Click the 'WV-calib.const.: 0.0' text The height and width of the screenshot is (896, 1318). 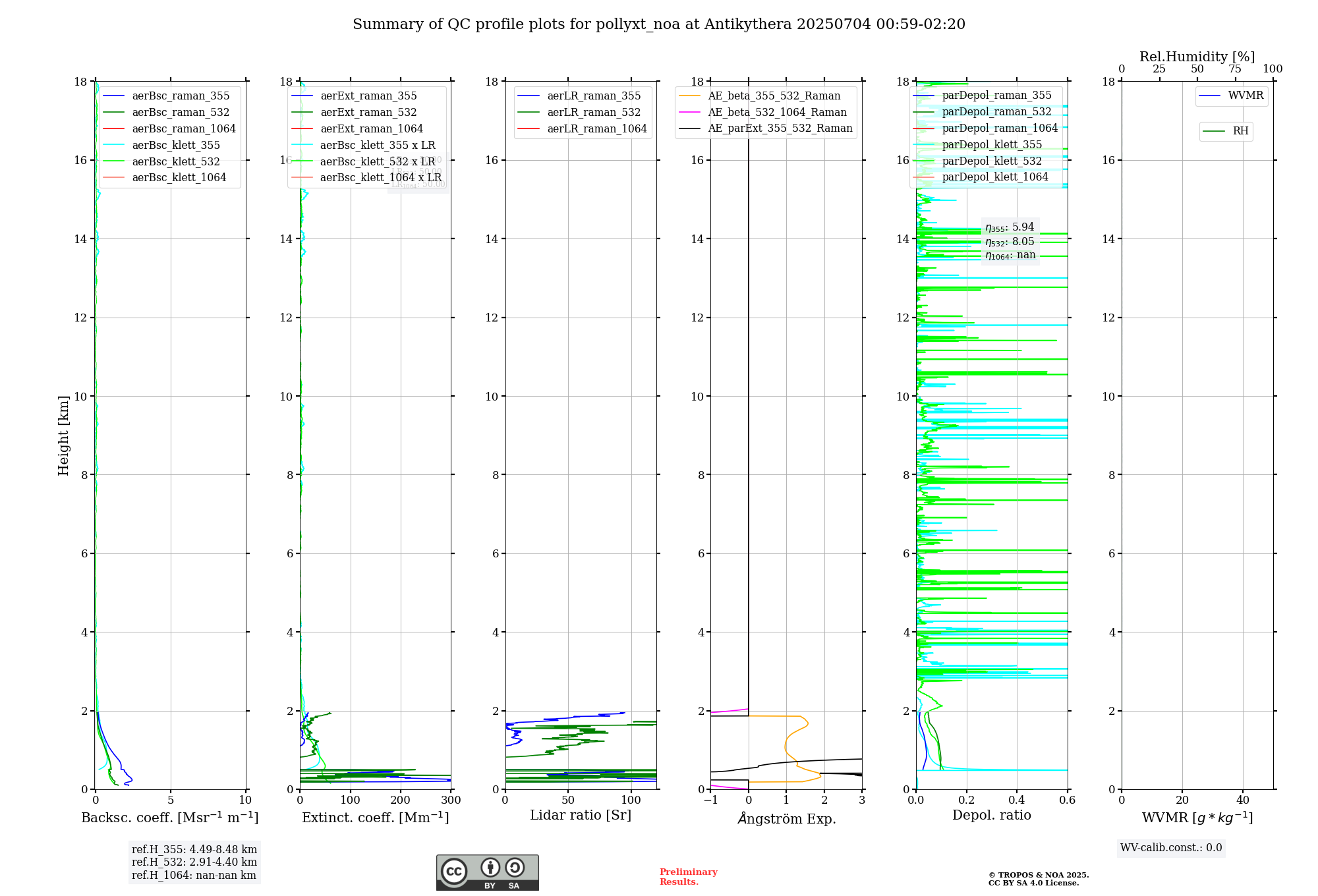tap(1171, 848)
